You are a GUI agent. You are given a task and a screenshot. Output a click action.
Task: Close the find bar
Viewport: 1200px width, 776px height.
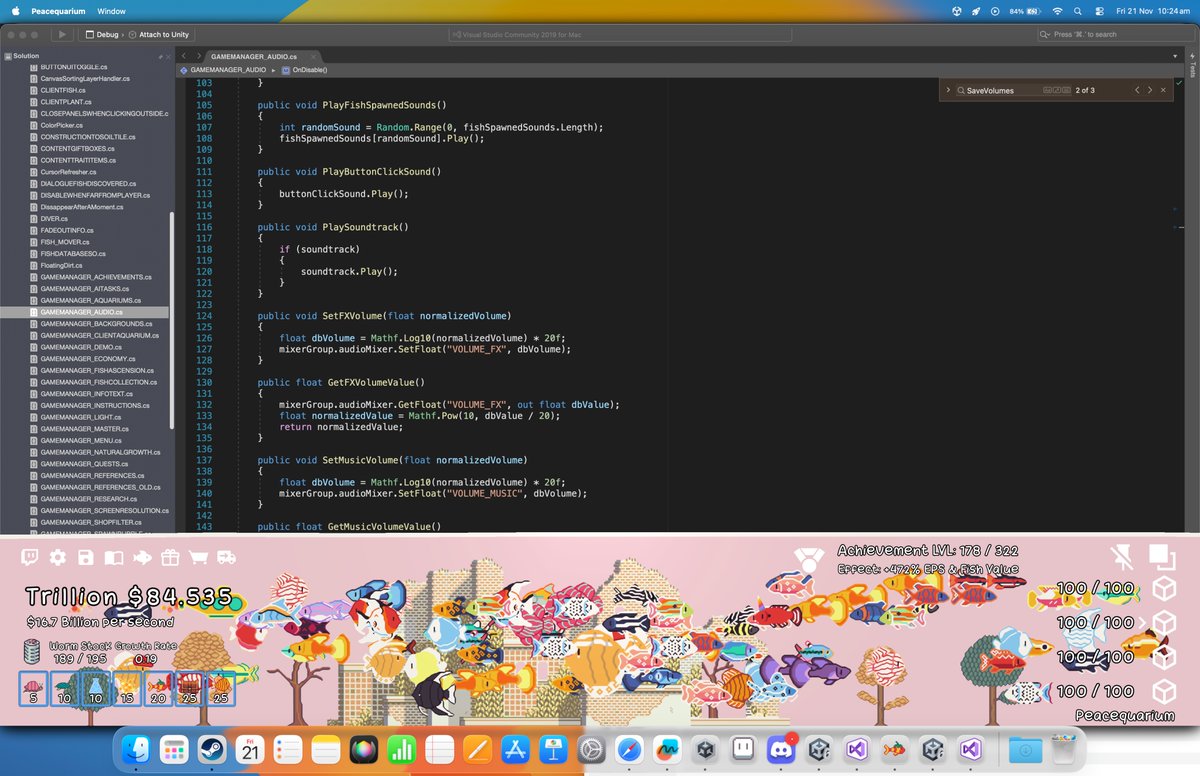coord(1163,90)
